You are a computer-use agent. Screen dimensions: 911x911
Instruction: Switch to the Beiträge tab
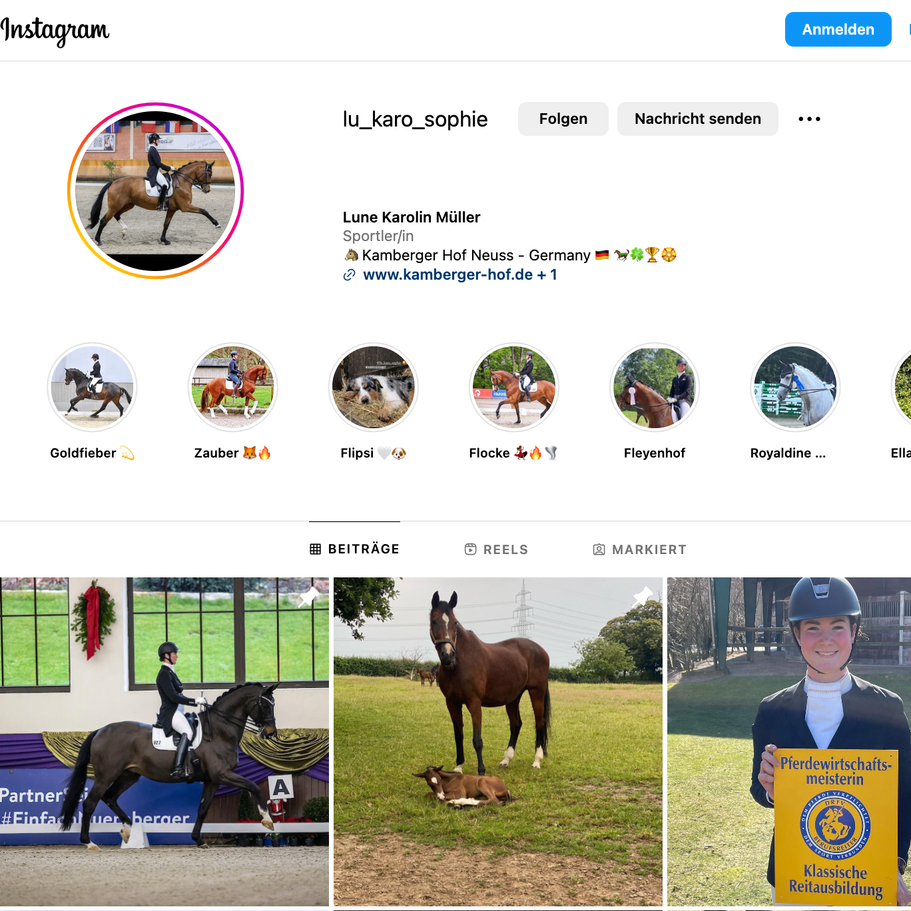coord(354,549)
